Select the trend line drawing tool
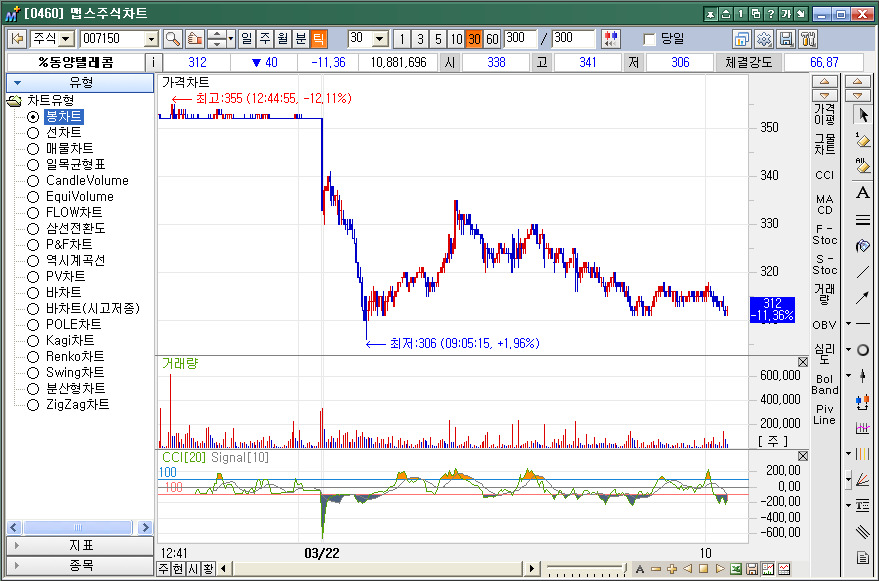The image size is (879, 581). (863, 273)
